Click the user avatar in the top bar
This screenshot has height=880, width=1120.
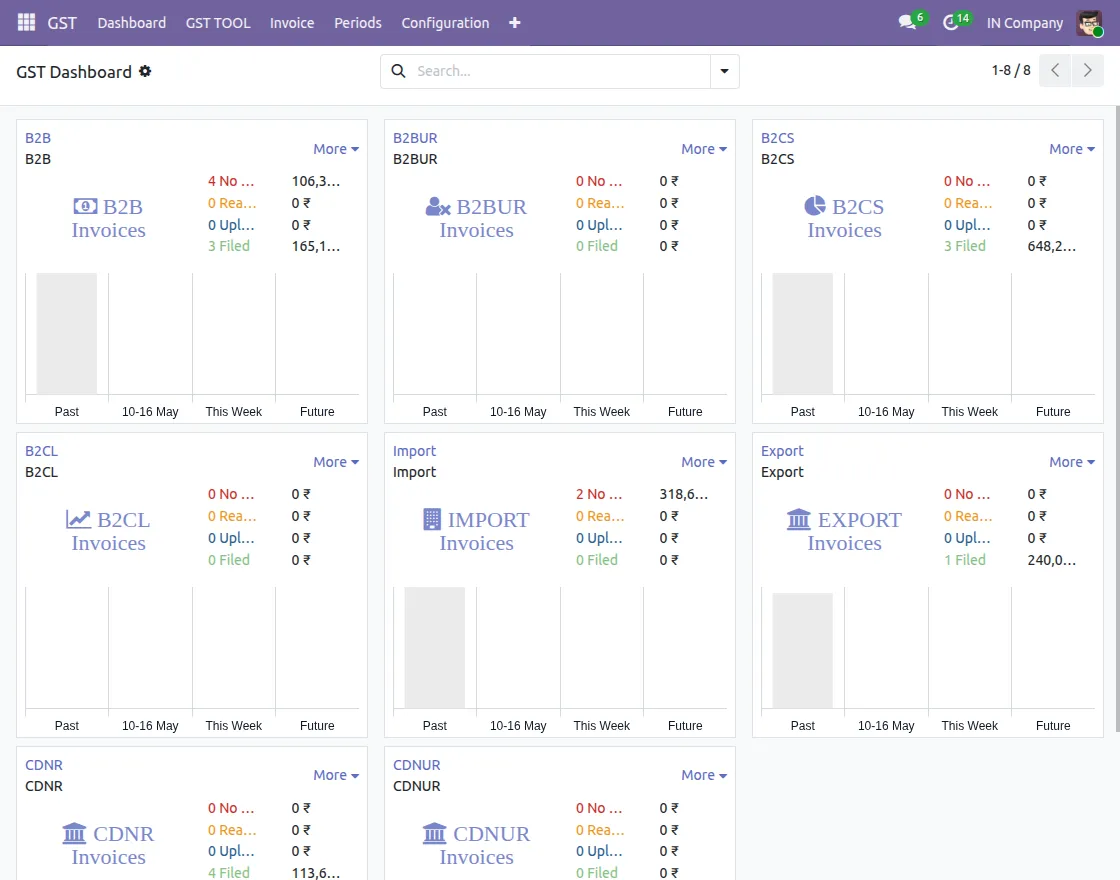tap(1089, 23)
